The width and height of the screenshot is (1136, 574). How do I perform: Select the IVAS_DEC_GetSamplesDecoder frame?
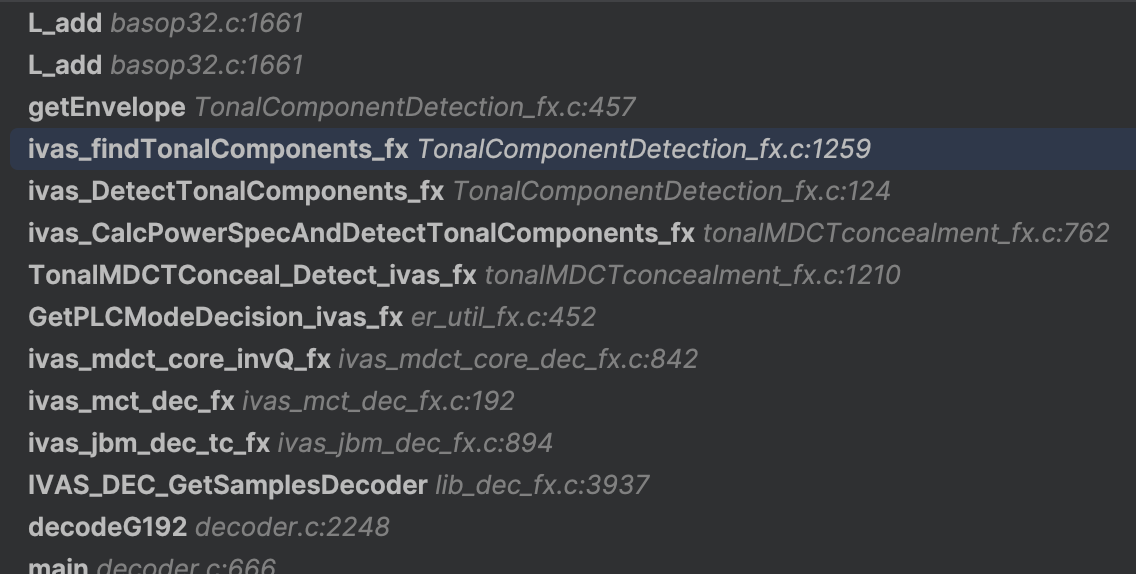click(x=227, y=485)
